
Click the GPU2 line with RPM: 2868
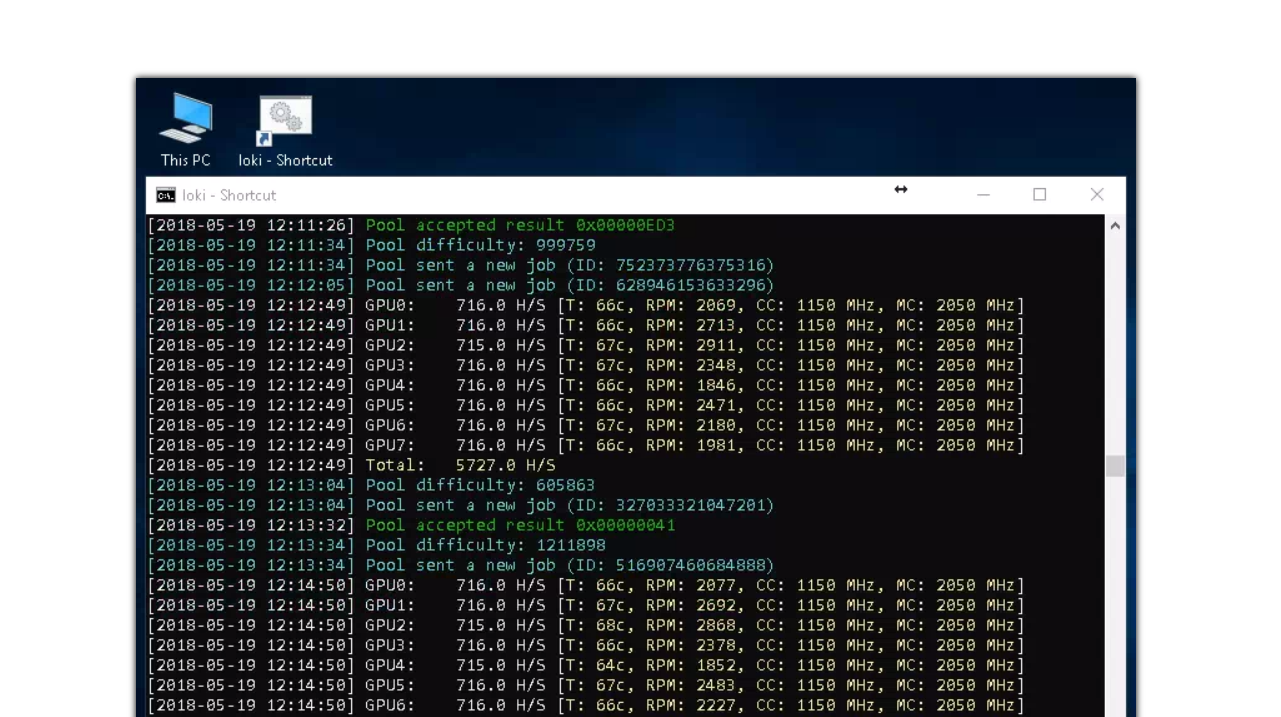point(587,625)
